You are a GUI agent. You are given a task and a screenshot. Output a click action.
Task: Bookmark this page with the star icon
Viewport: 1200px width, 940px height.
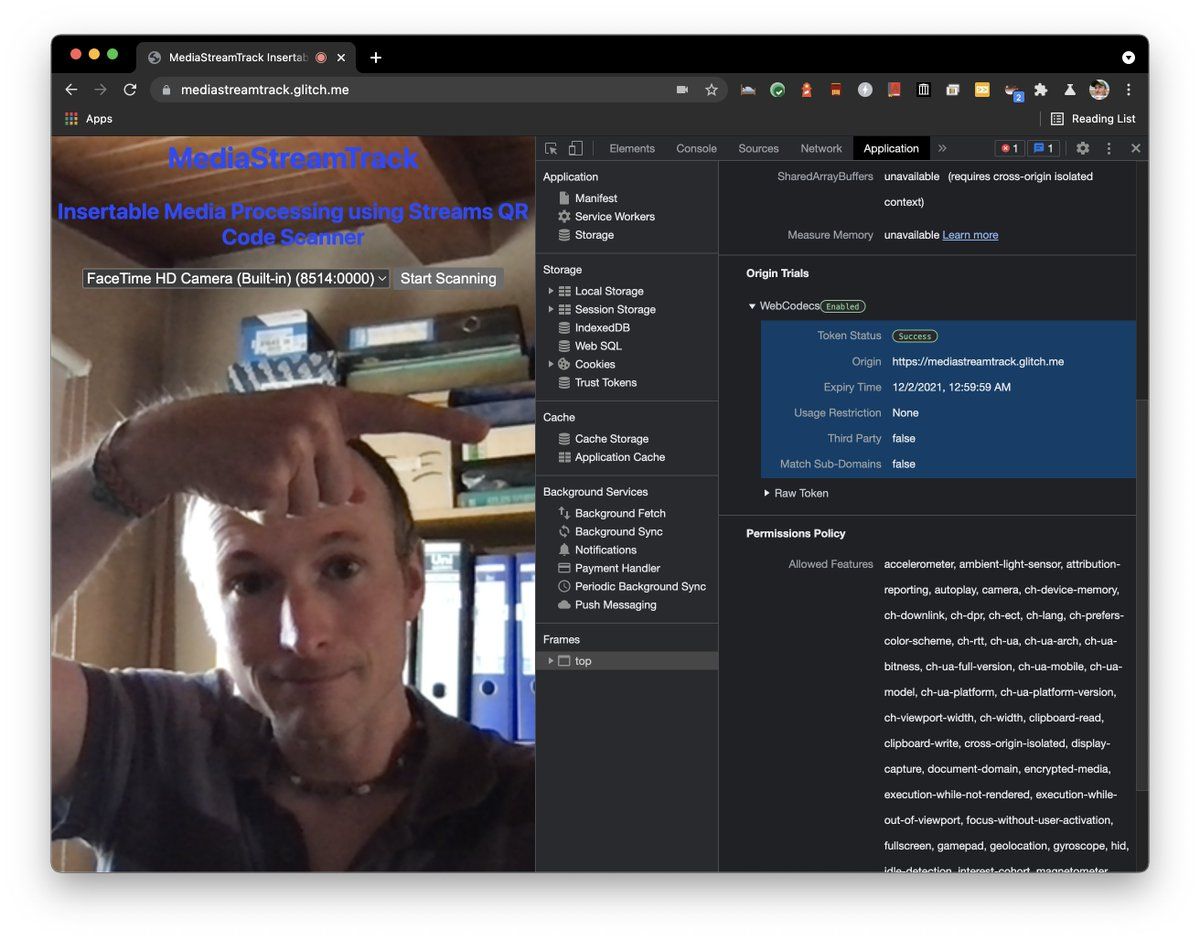point(711,90)
